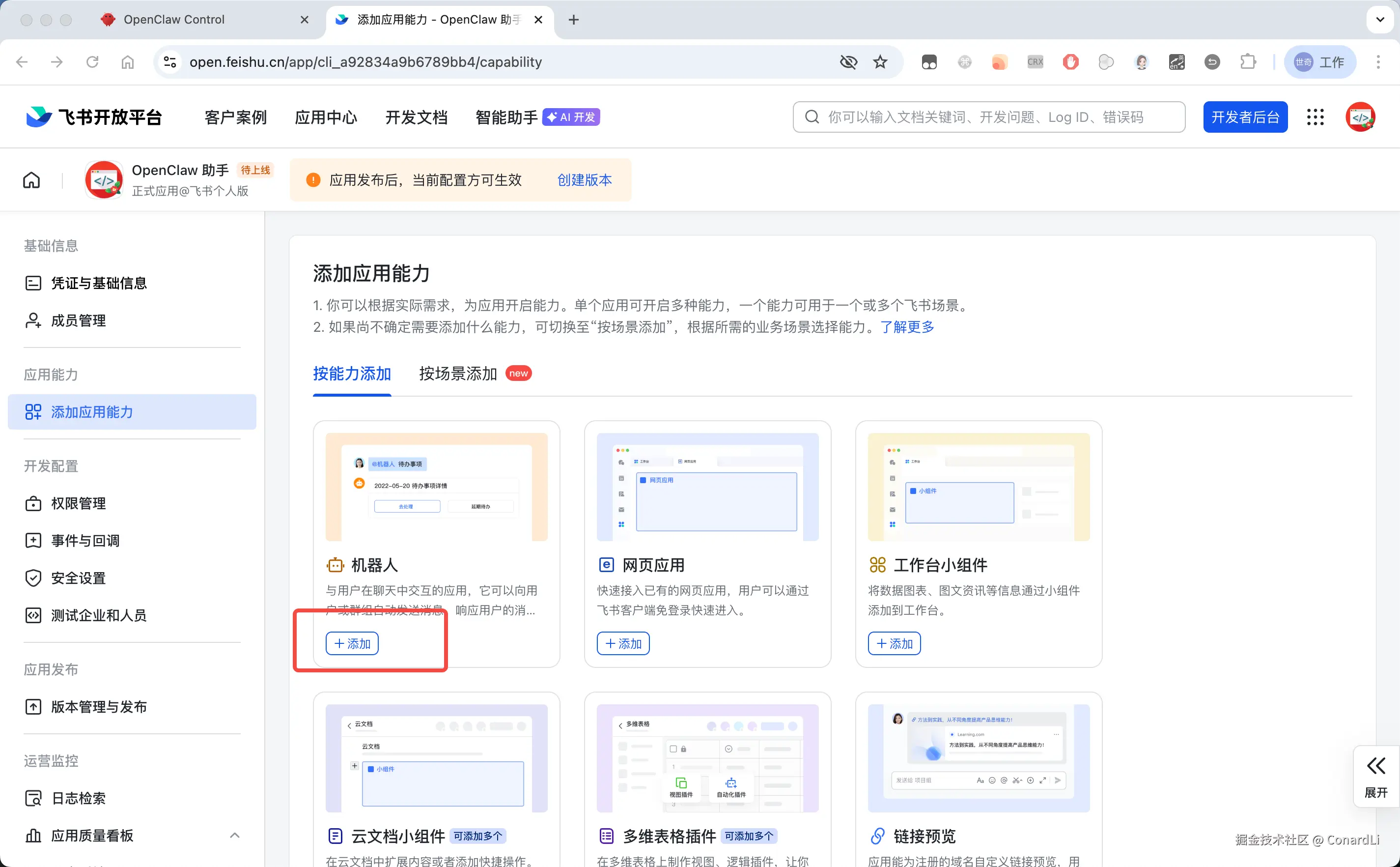Open 开发文档 in the top navigation
This screenshot has height=867, width=1400.
416,117
